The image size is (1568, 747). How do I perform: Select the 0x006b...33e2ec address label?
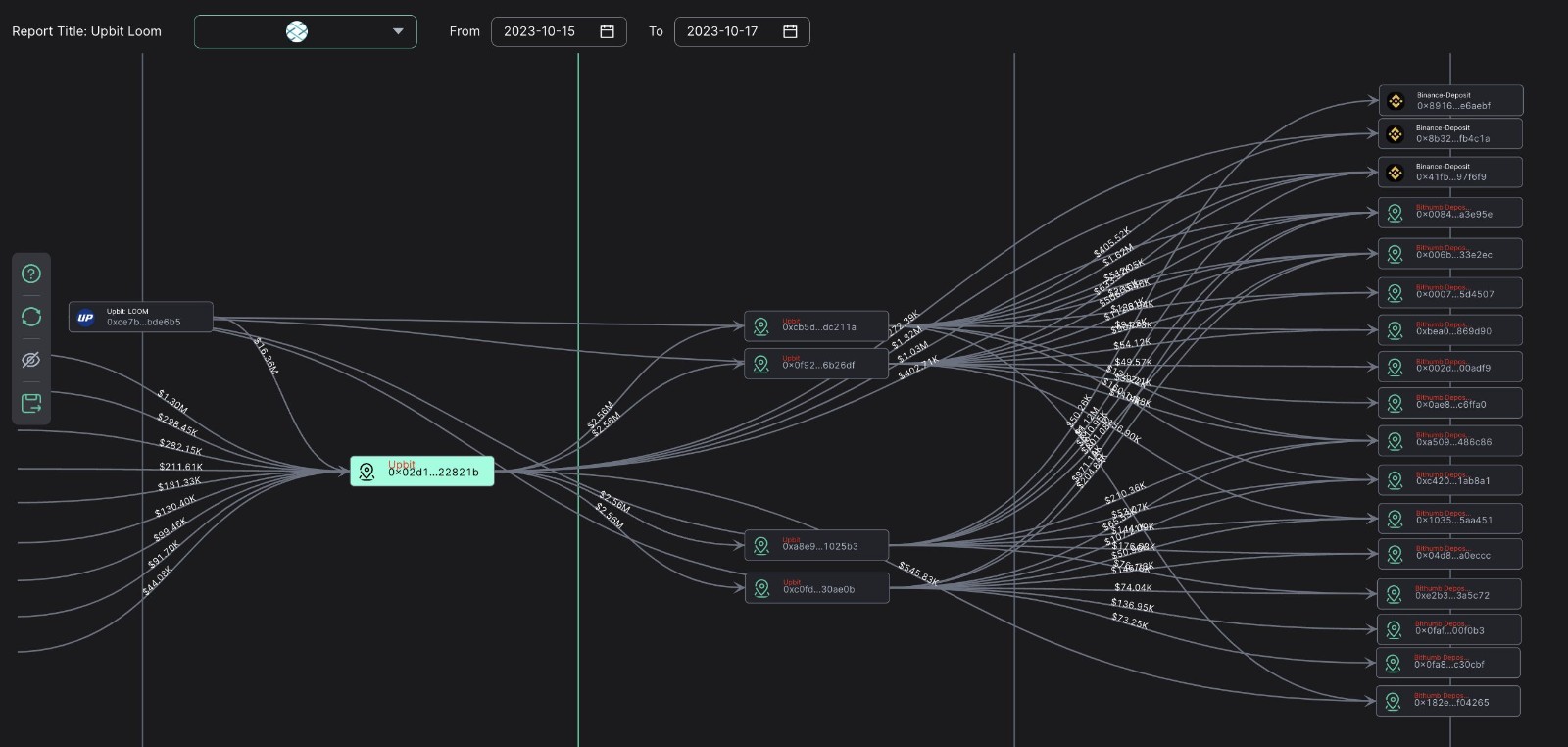(1454, 255)
